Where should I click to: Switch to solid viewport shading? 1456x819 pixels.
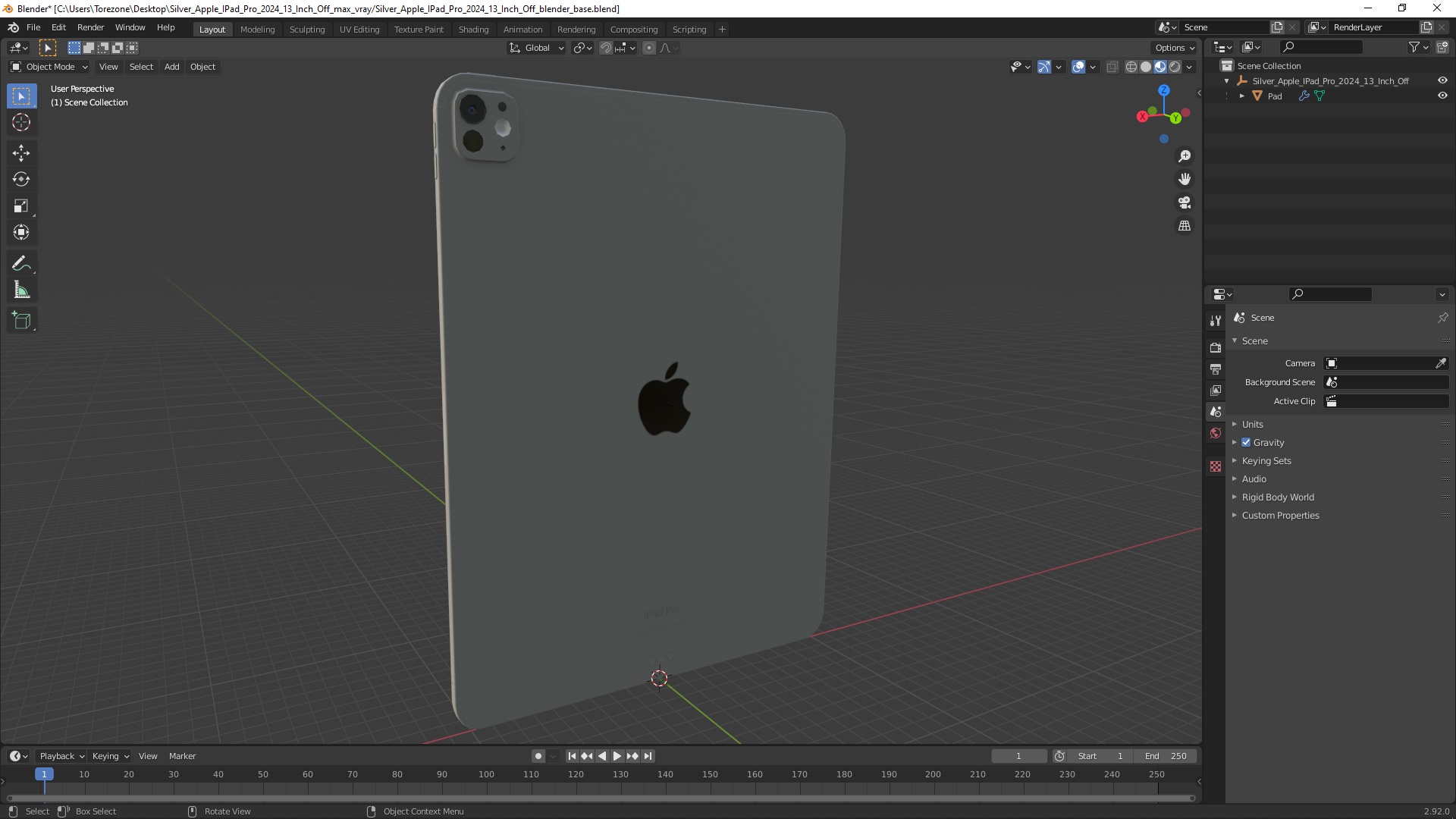(1146, 67)
